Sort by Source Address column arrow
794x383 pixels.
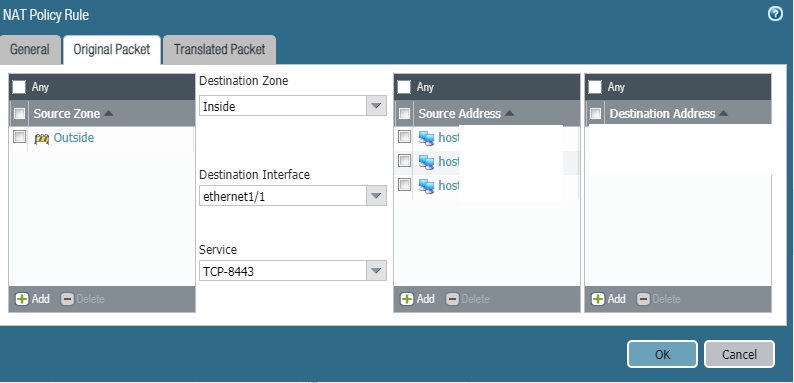pos(509,113)
